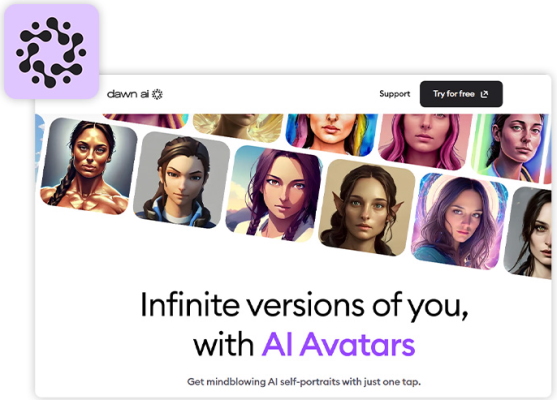Click the small circular icon beside dawn ai
Image resolution: width=557 pixels, height=400 pixels.
click(157, 94)
